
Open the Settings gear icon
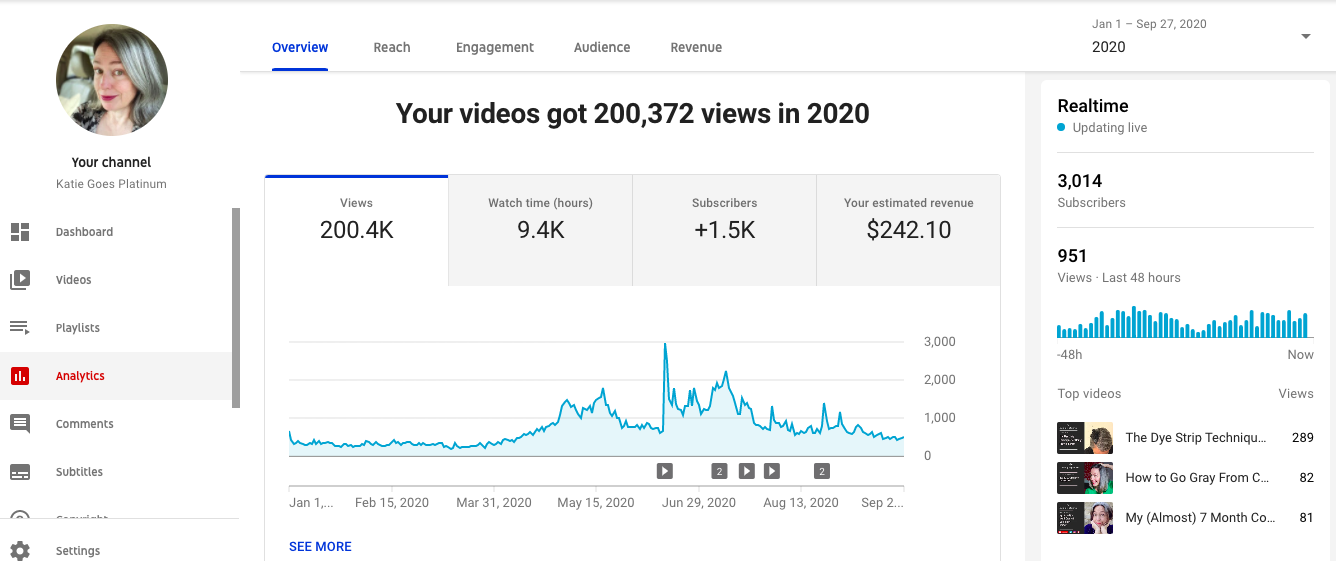point(20,551)
